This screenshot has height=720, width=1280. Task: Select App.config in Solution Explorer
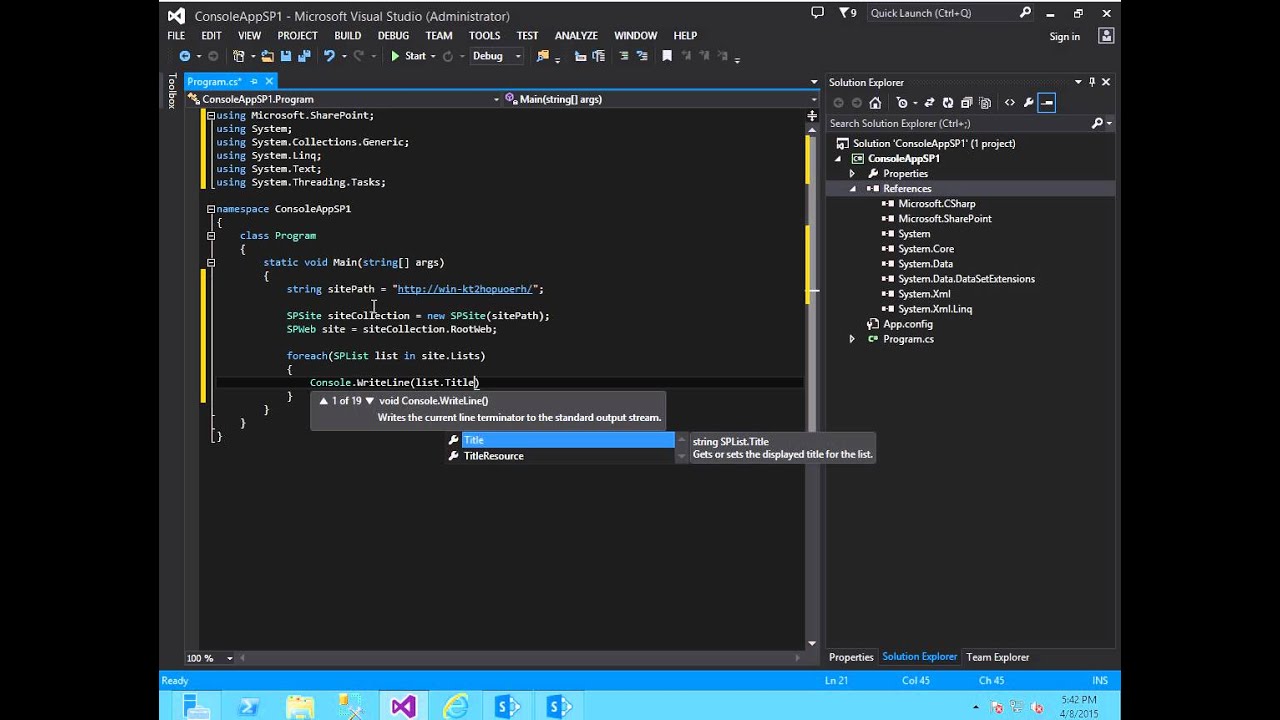pyautogui.click(x=907, y=324)
